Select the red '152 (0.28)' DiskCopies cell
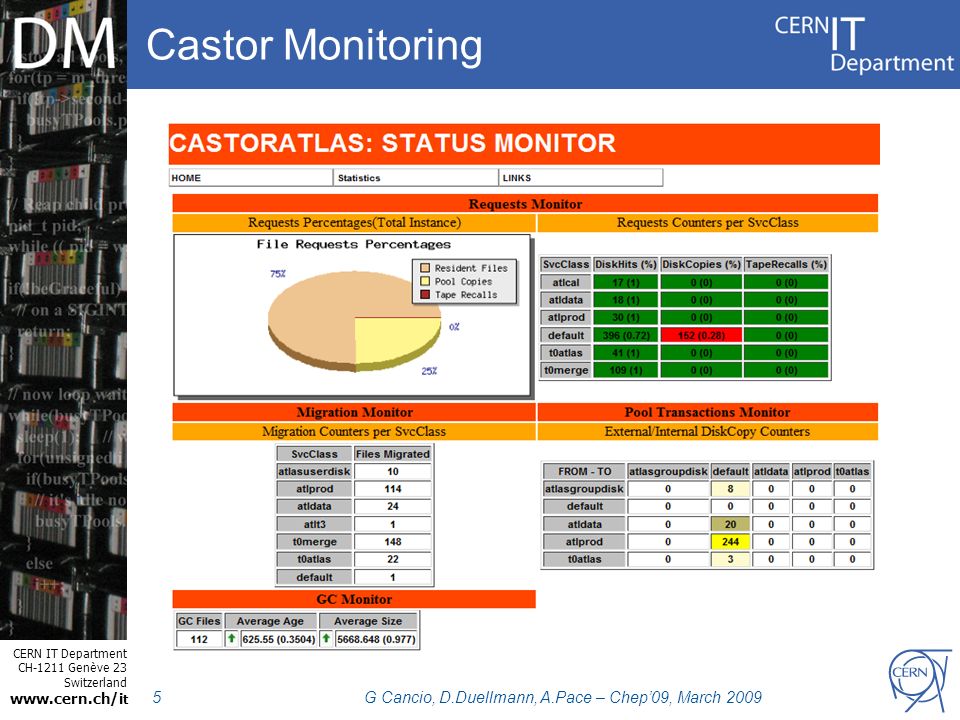The height and width of the screenshot is (720, 960). coord(701,335)
